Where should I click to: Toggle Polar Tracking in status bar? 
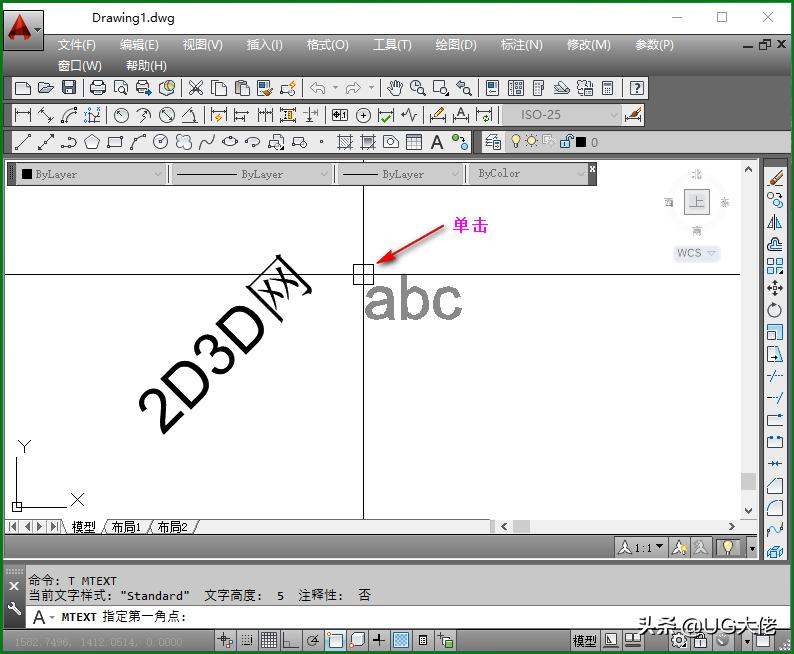point(313,641)
